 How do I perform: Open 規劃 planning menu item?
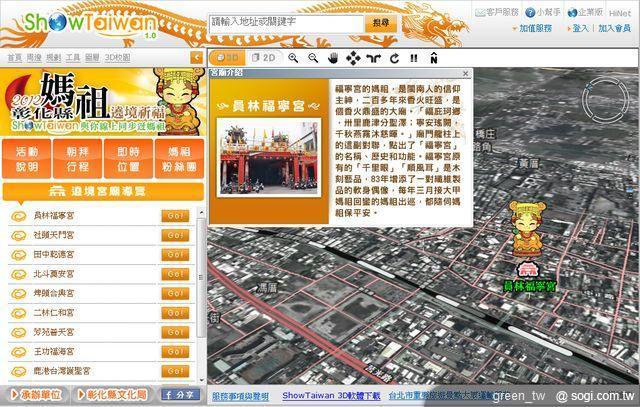(53, 58)
